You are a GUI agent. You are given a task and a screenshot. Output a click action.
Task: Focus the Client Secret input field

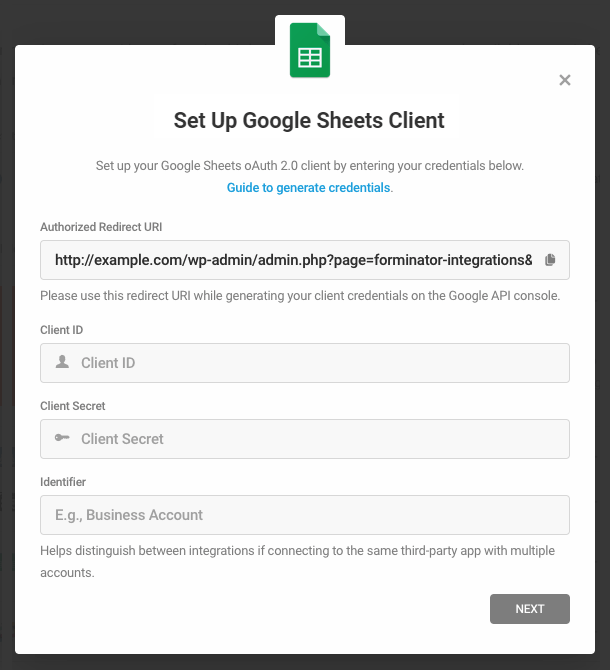(305, 439)
